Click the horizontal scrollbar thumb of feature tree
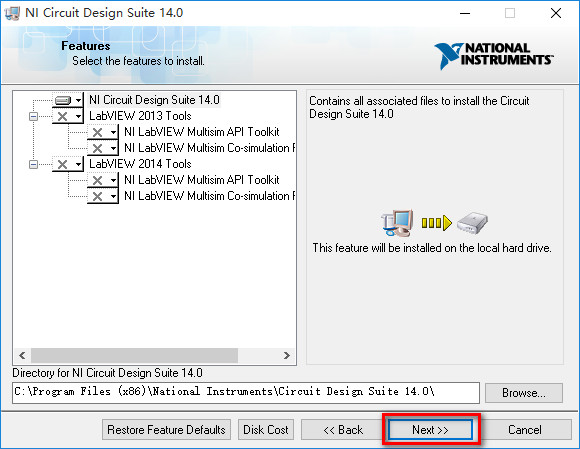The width and height of the screenshot is (580, 449). point(134,355)
